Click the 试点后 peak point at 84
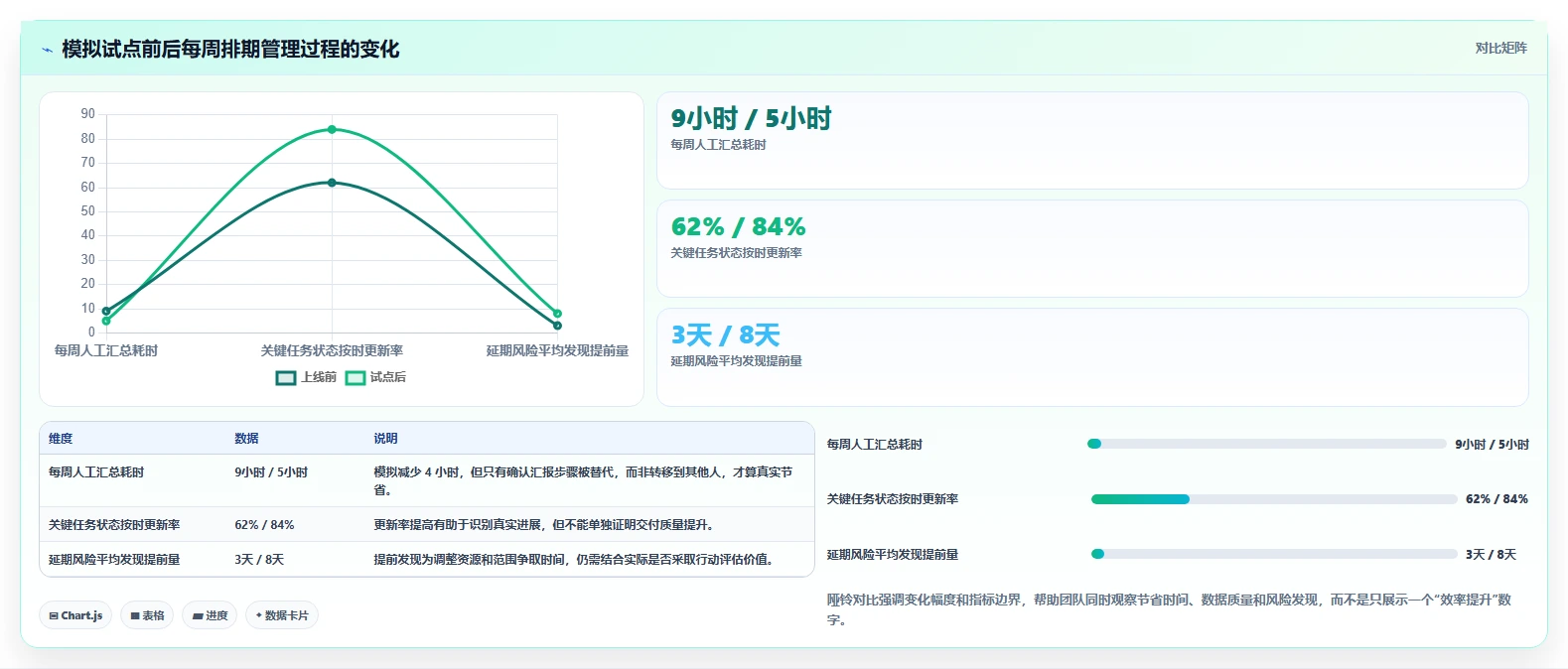The image size is (1568, 669). click(x=332, y=129)
